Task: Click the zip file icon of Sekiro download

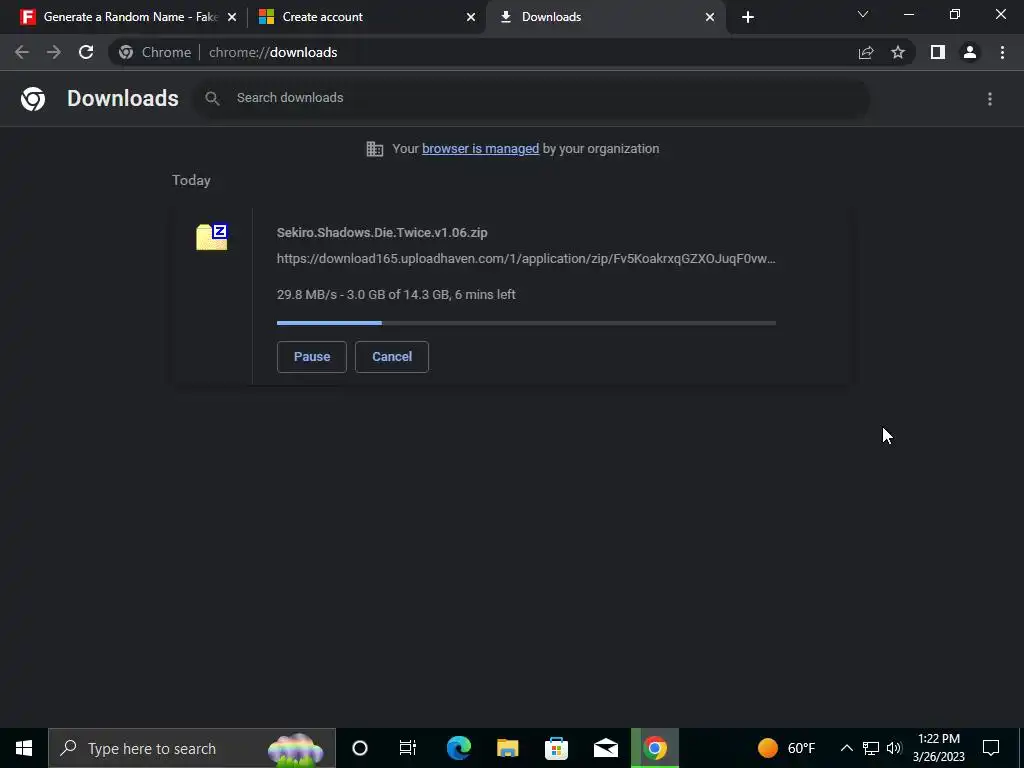Action: click(212, 236)
